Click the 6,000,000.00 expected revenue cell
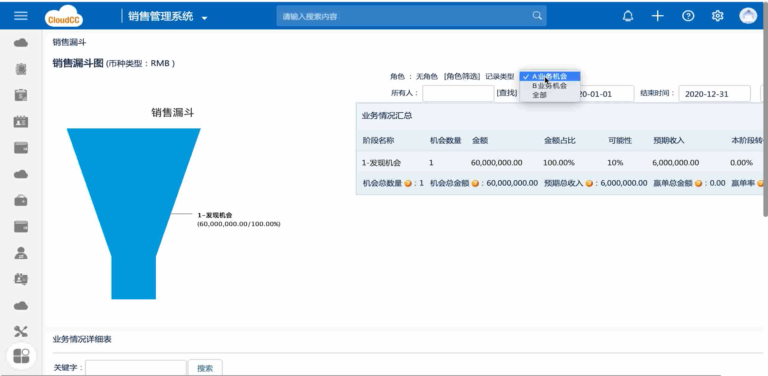 coord(675,163)
